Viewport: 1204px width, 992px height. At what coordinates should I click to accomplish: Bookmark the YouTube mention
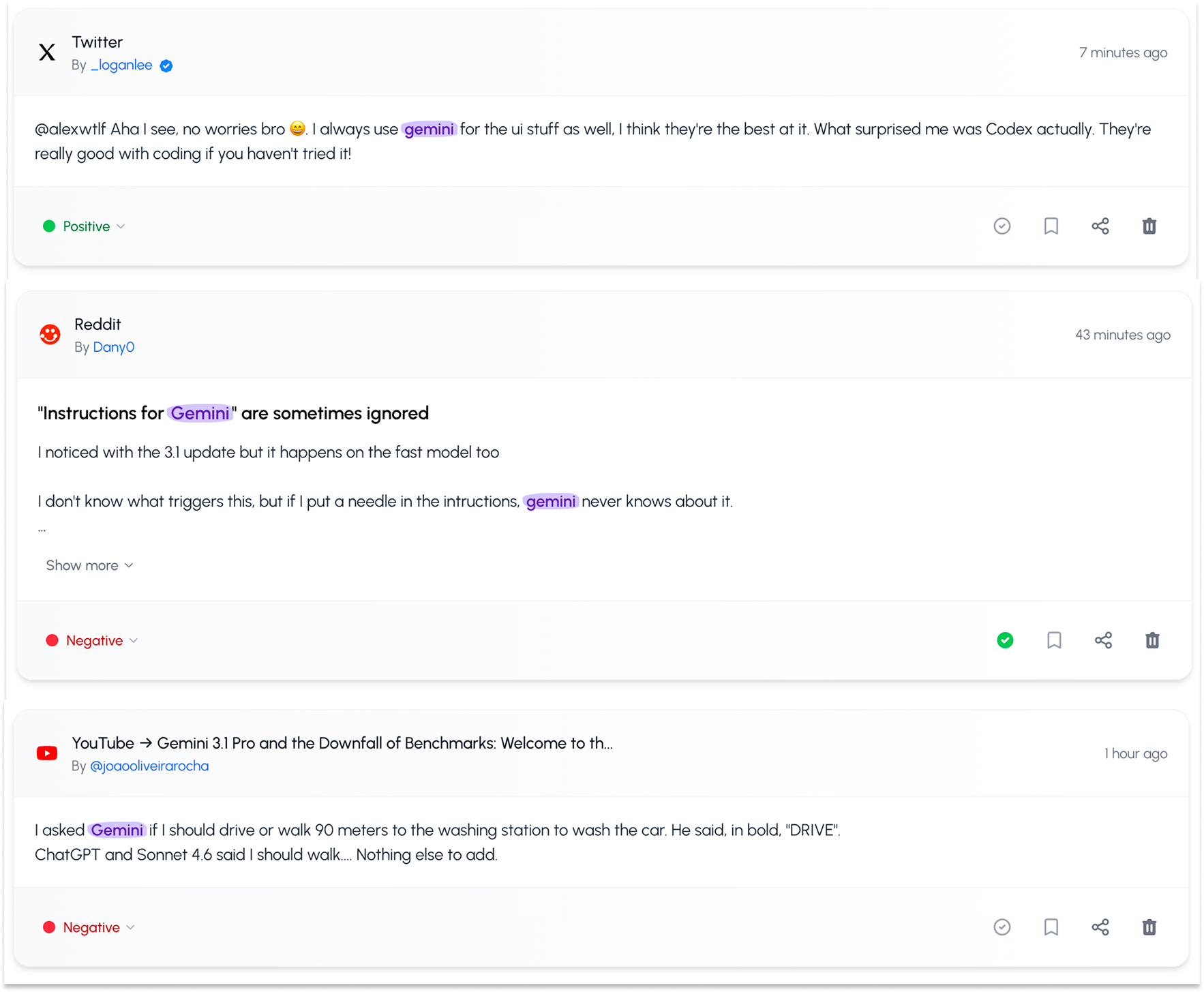click(1051, 927)
